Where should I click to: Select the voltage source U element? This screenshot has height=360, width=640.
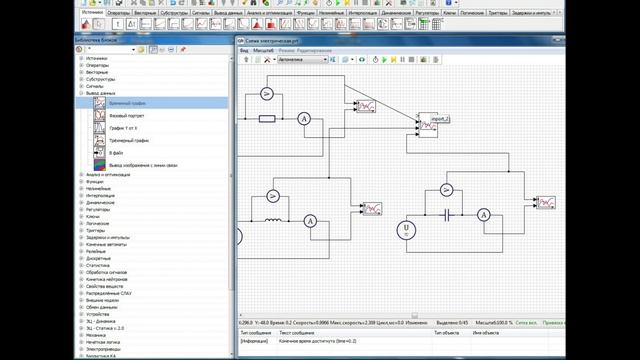(x=406, y=230)
